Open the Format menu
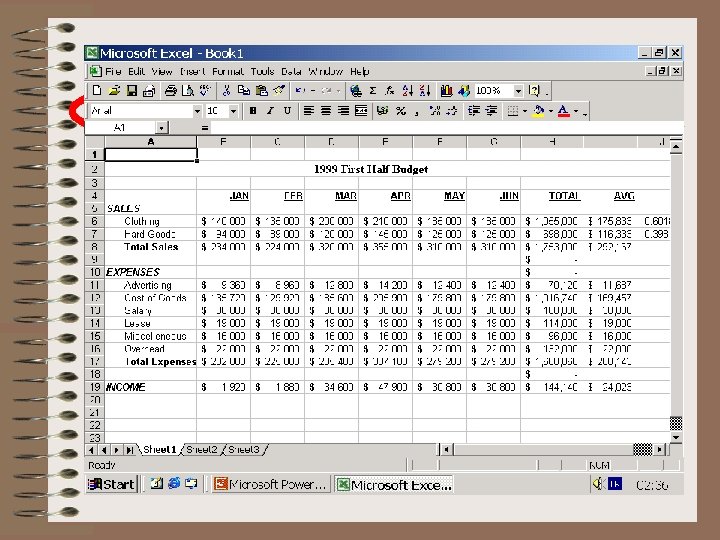The width and height of the screenshot is (720, 540). [x=228, y=72]
